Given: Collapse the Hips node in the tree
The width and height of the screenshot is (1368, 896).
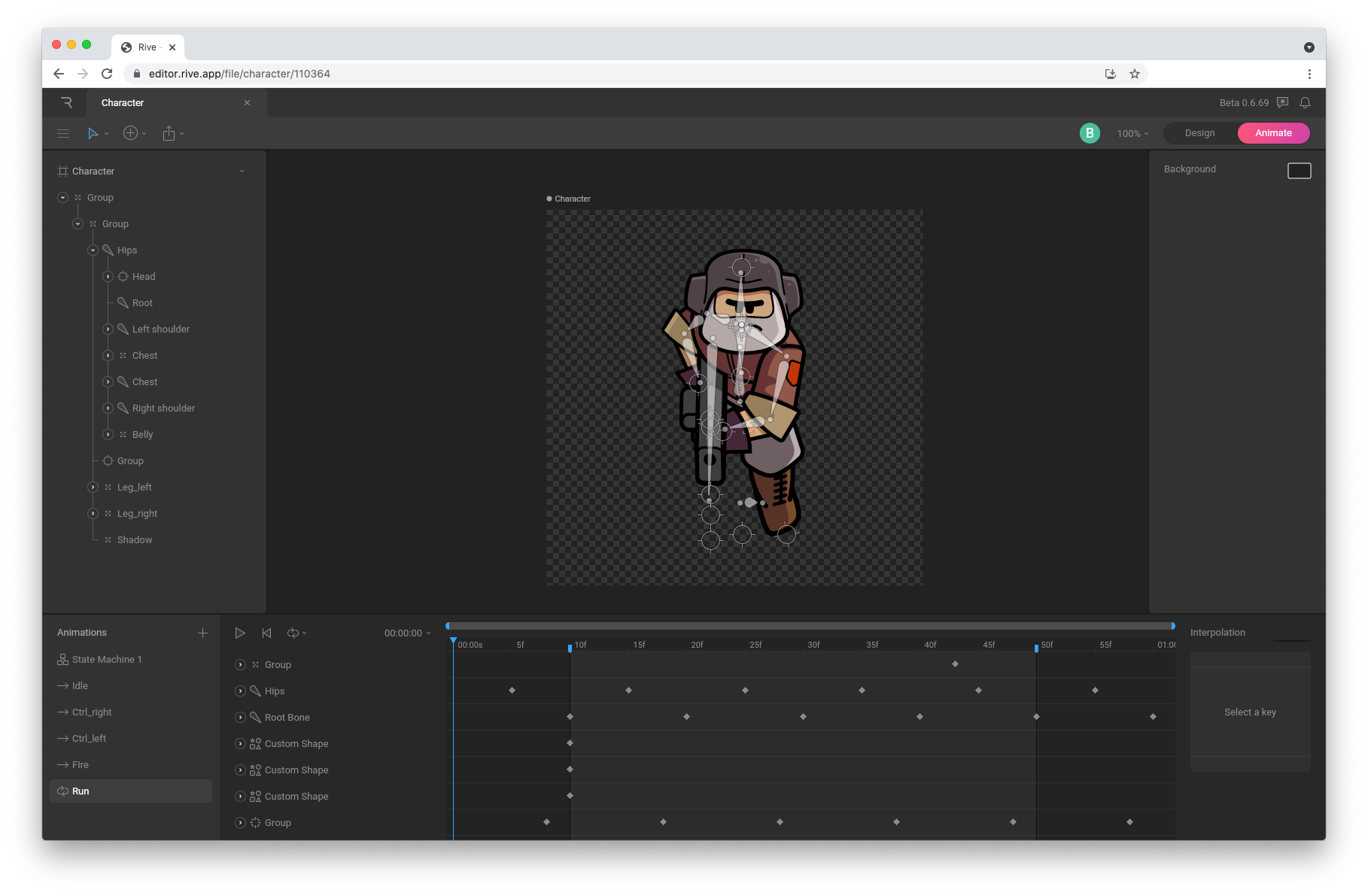Looking at the screenshot, I should [93, 250].
